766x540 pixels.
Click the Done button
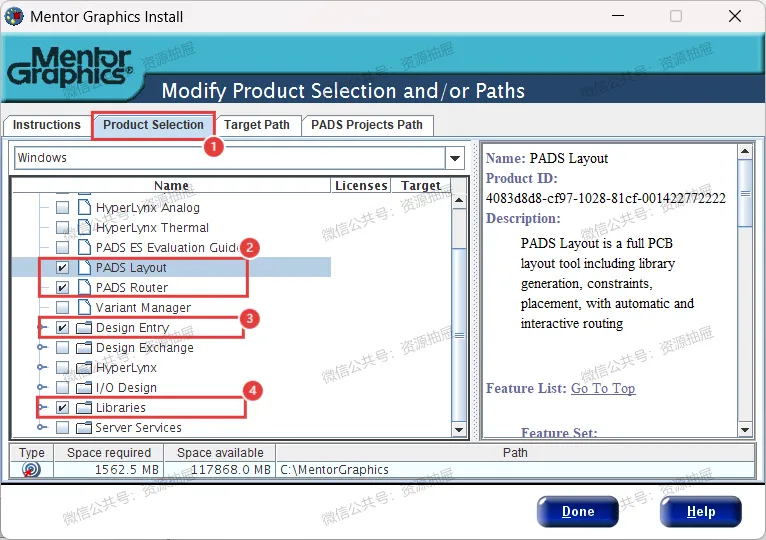[578, 512]
